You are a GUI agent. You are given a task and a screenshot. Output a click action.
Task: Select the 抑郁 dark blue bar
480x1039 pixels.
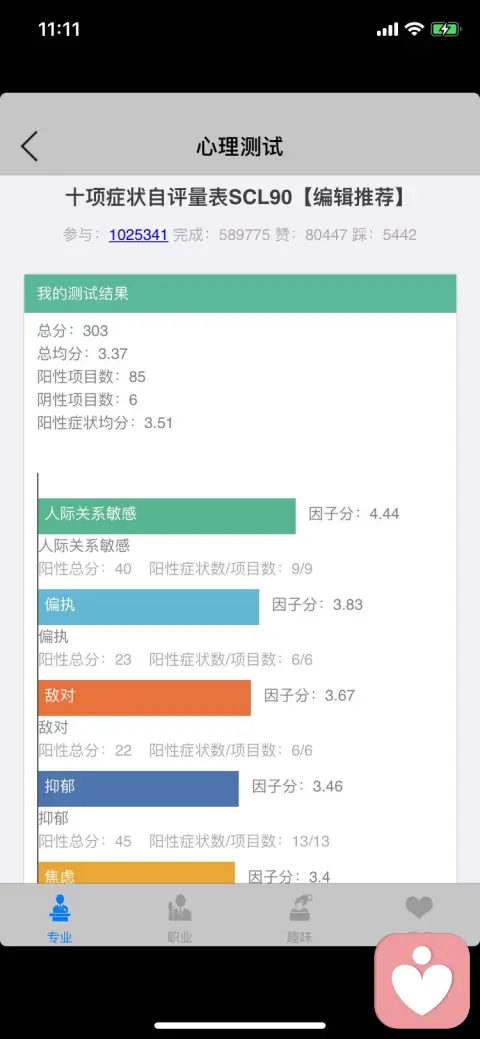tap(138, 788)
